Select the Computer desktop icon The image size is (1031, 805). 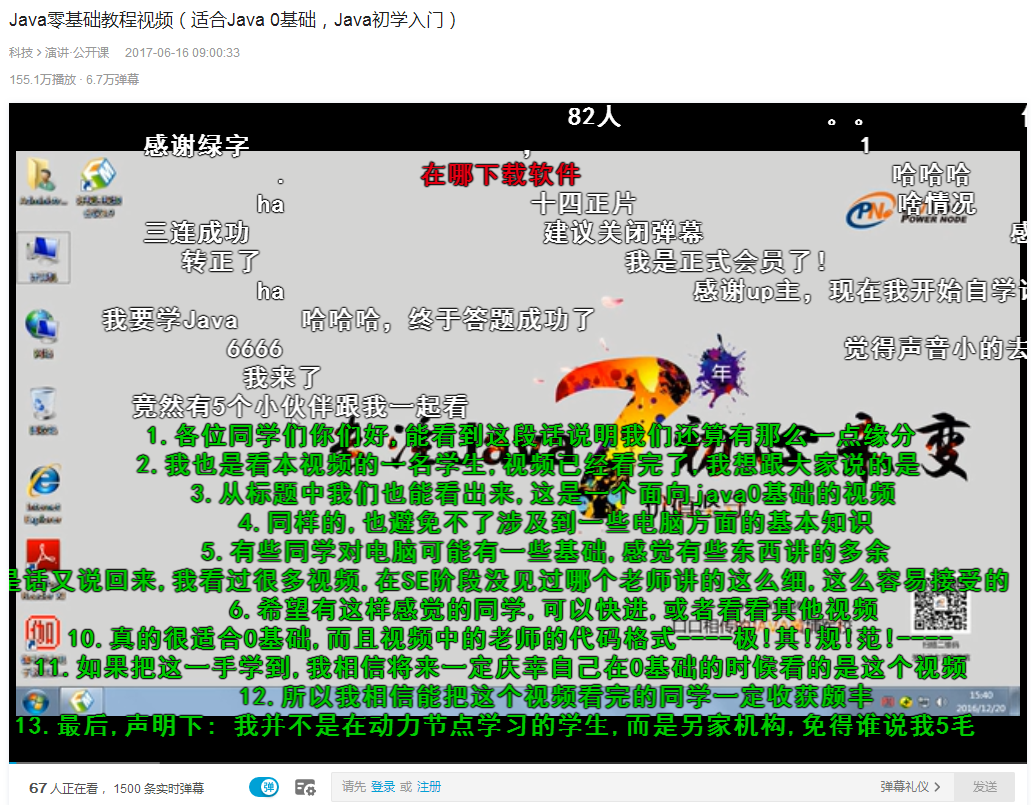(x=43, y=255)
